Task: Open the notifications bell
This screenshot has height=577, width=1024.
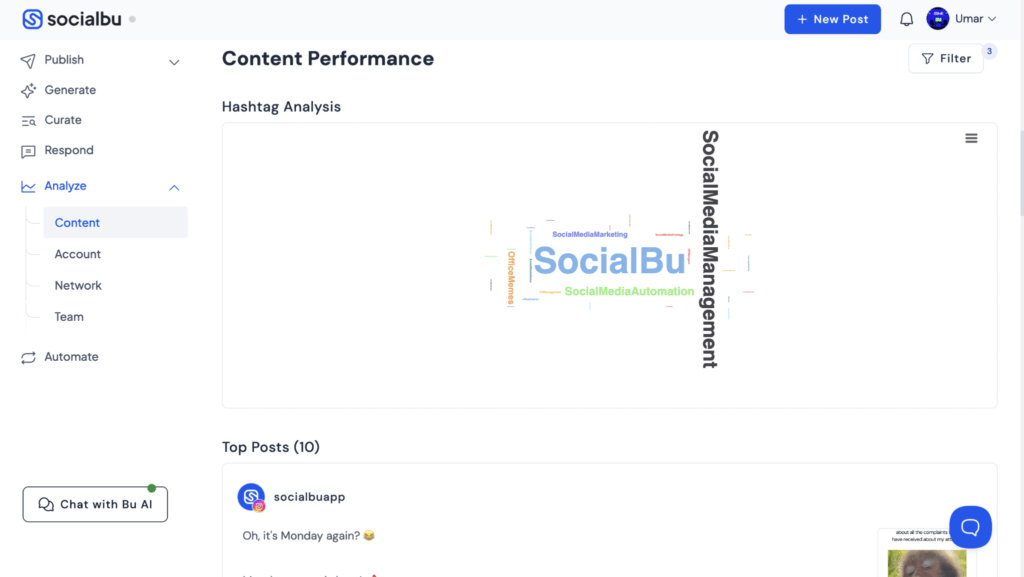Action: [907, 19]
